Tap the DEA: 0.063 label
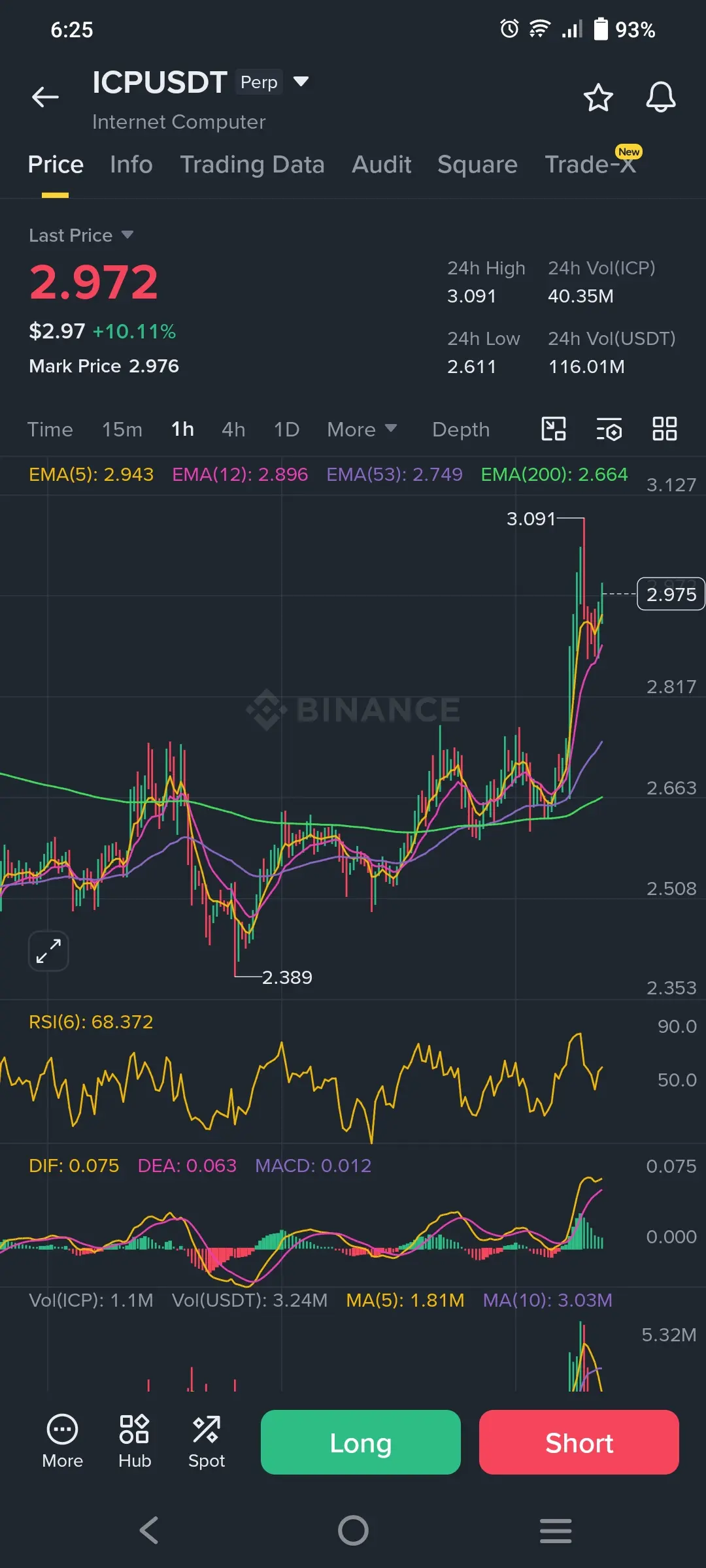 click(x=187, y=1166)
